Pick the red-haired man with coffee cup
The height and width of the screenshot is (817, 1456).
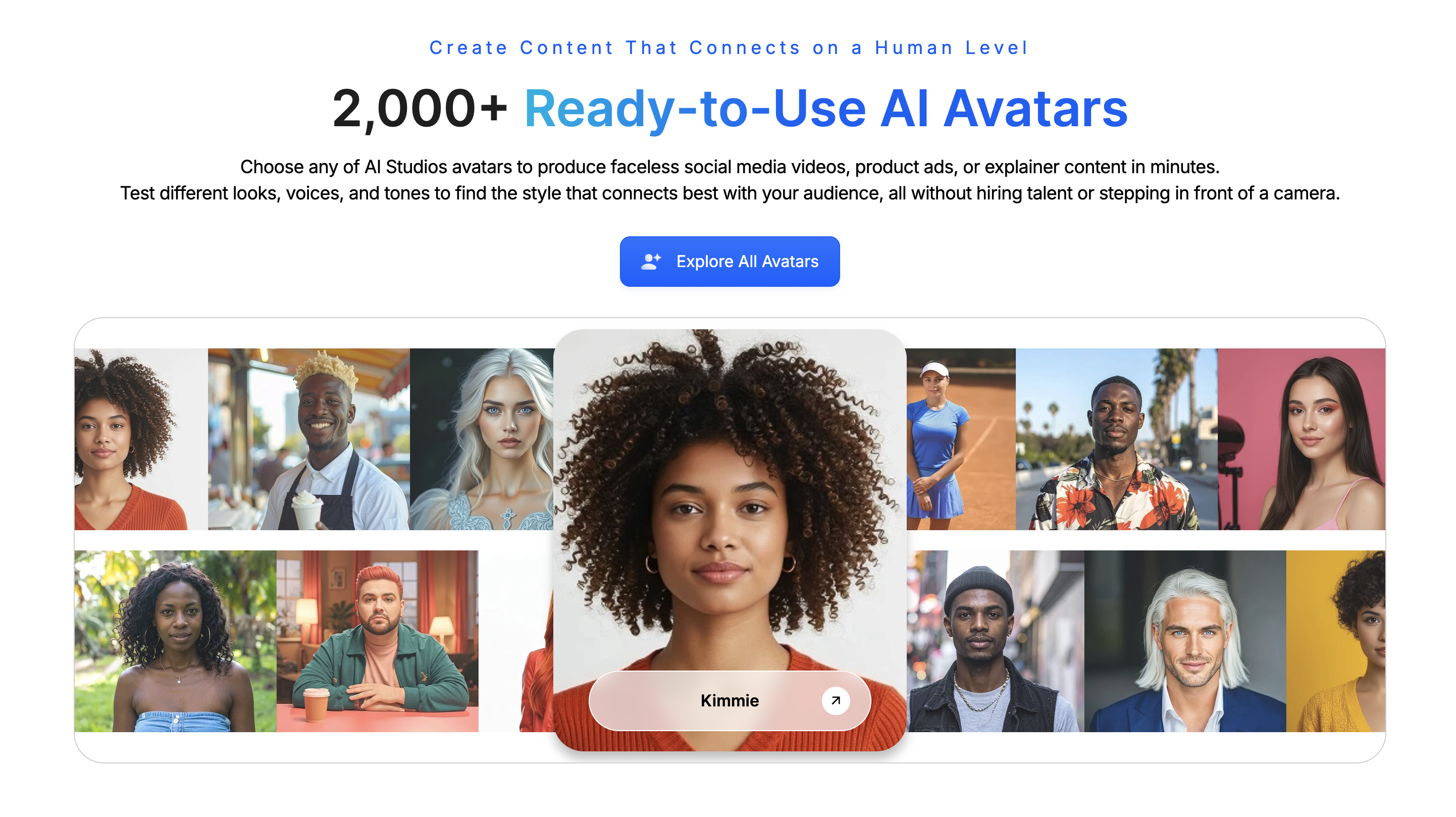pos(377,641)
